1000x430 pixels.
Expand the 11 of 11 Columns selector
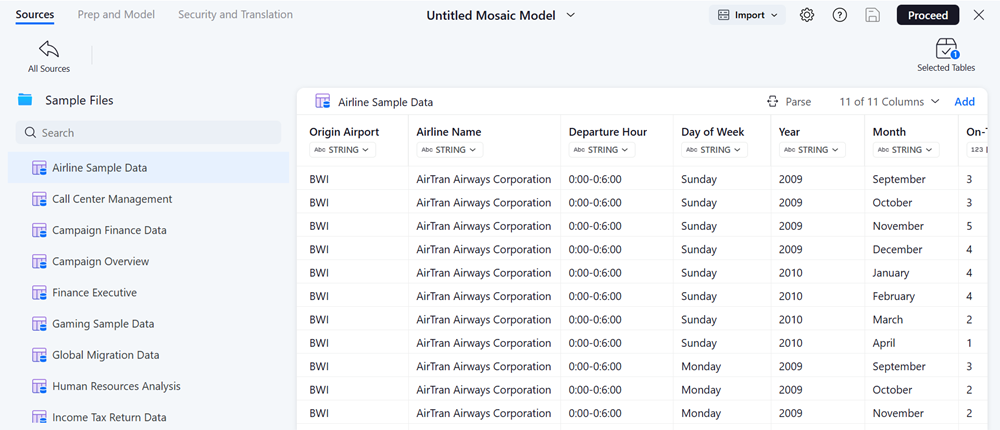pyautogui.click(x=889, y=102)
